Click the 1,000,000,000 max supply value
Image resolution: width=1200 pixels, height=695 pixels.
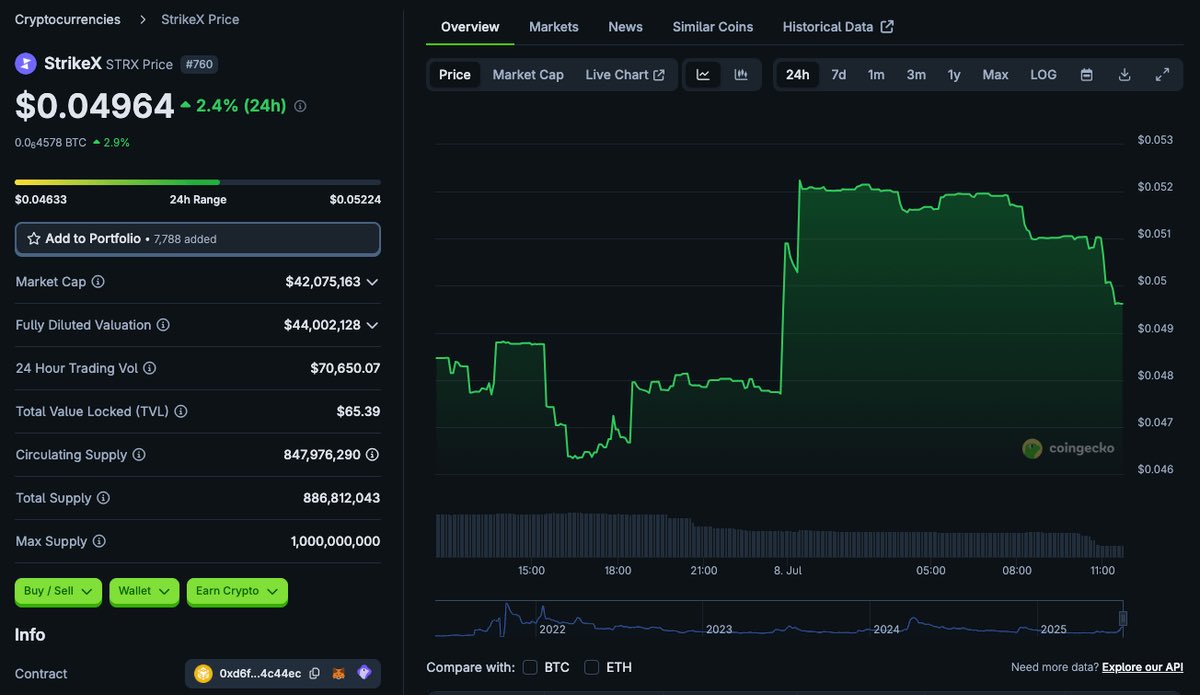click(x=336, y=541)
